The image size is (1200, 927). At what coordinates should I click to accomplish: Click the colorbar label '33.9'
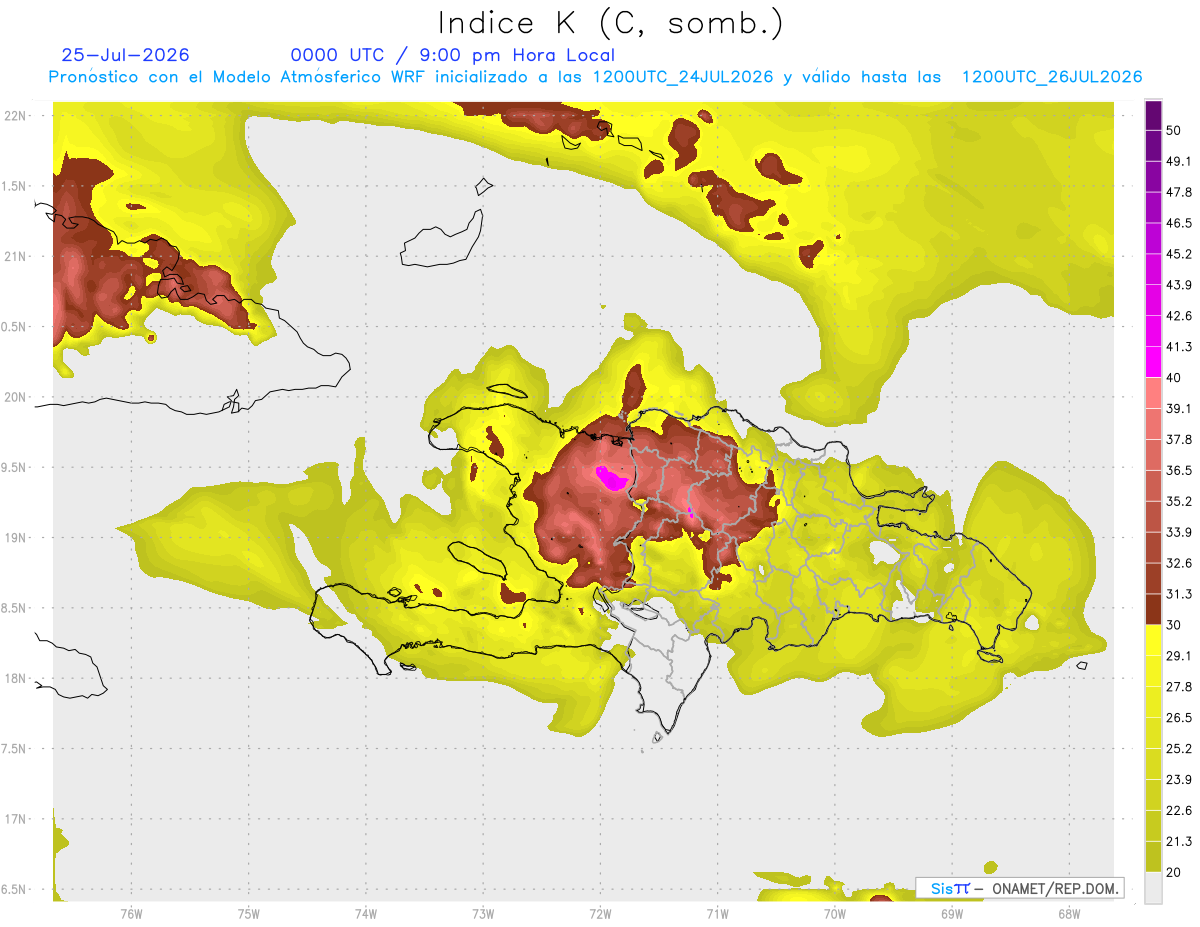click(1180, 532)
